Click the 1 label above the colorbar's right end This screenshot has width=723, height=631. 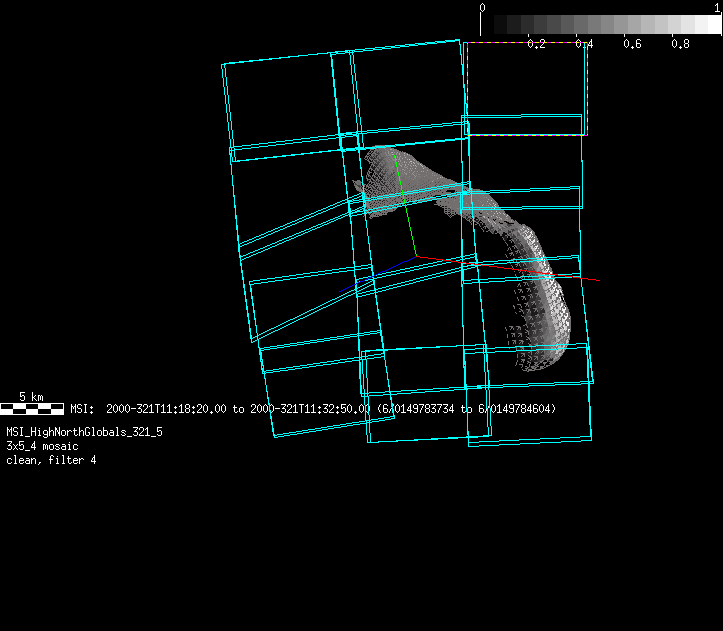(x=718, y=7)
